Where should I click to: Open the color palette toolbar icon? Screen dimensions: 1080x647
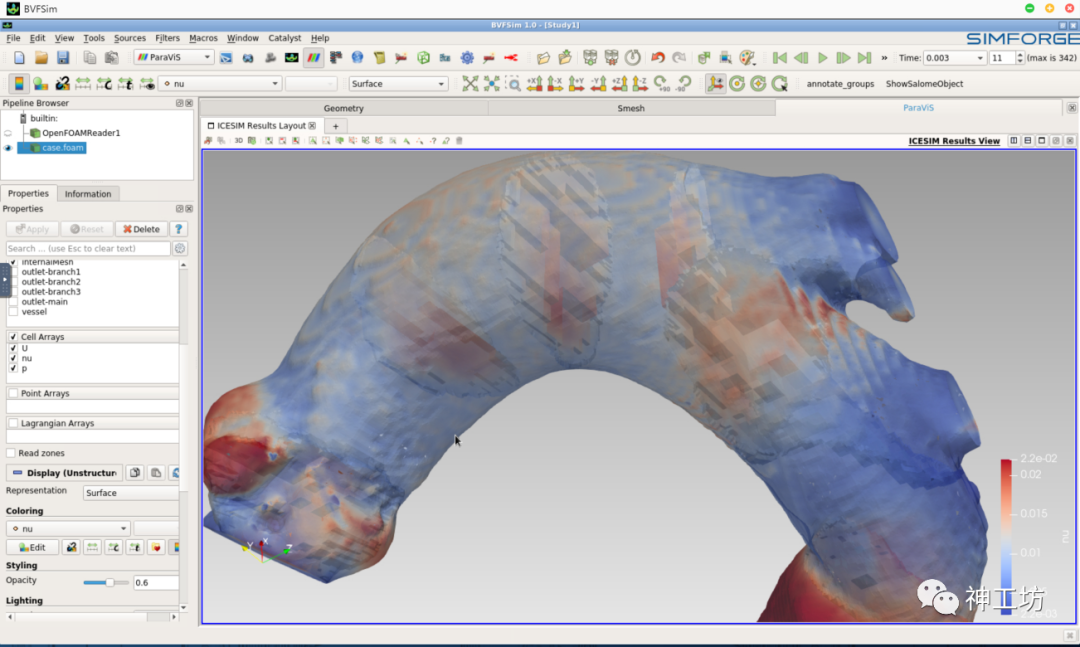747,58
